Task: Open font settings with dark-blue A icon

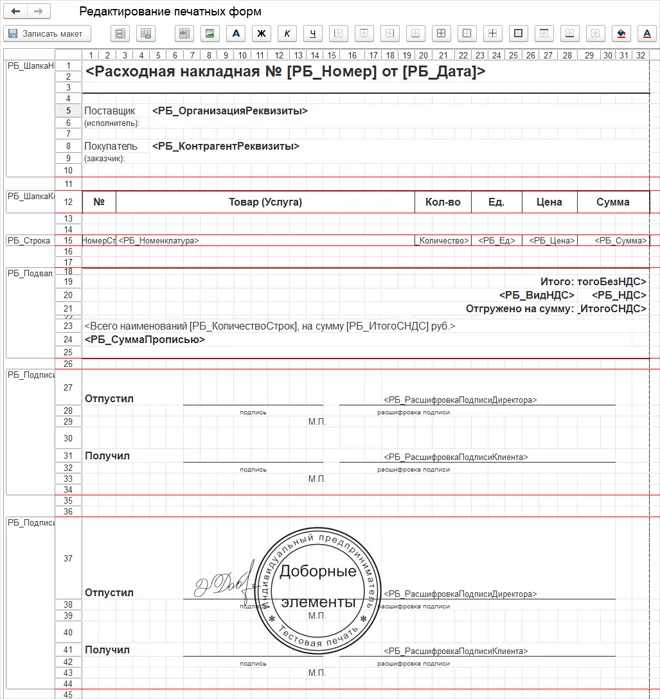Action: tap(236, 33)
